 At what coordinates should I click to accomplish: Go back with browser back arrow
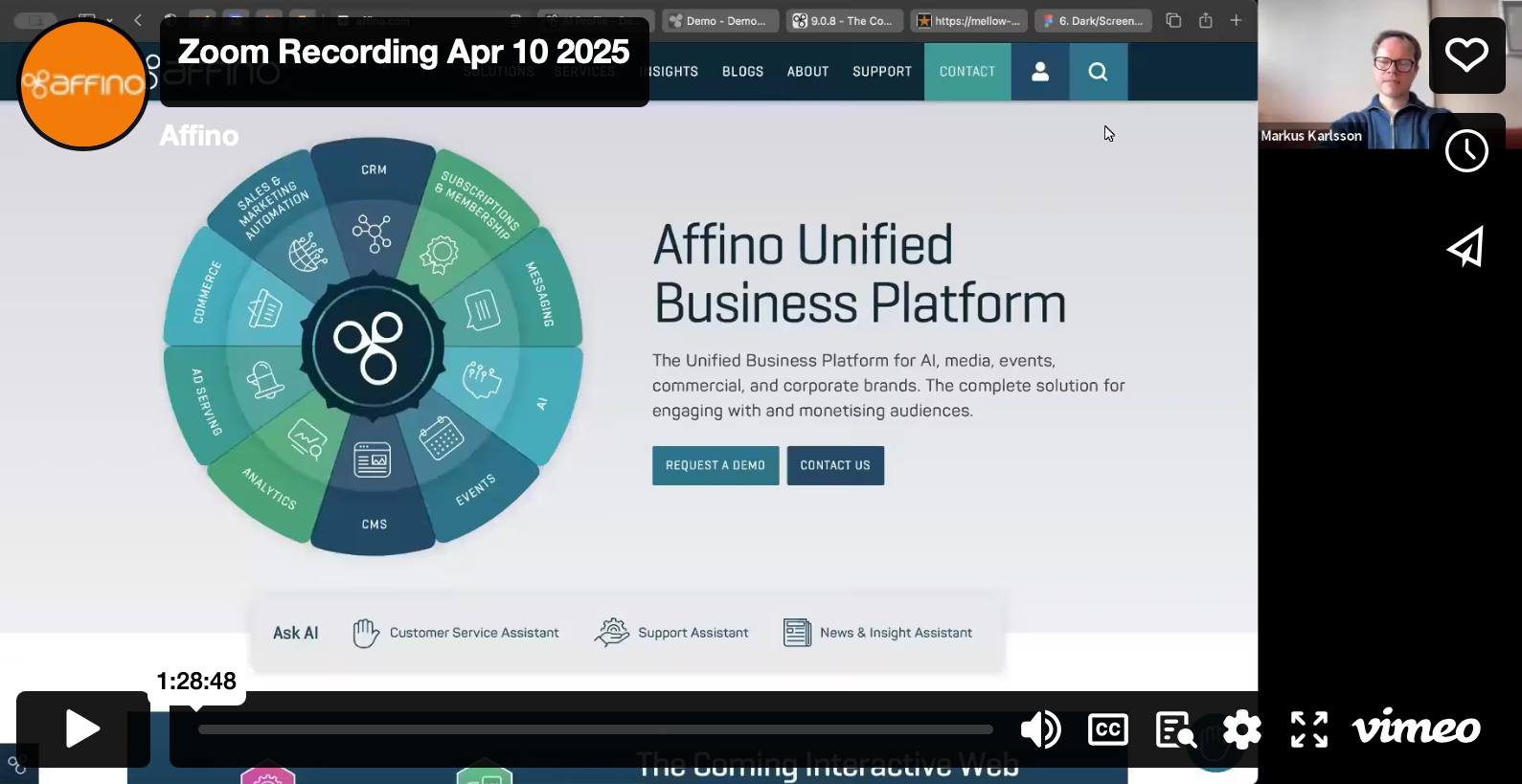coord(138,20)
